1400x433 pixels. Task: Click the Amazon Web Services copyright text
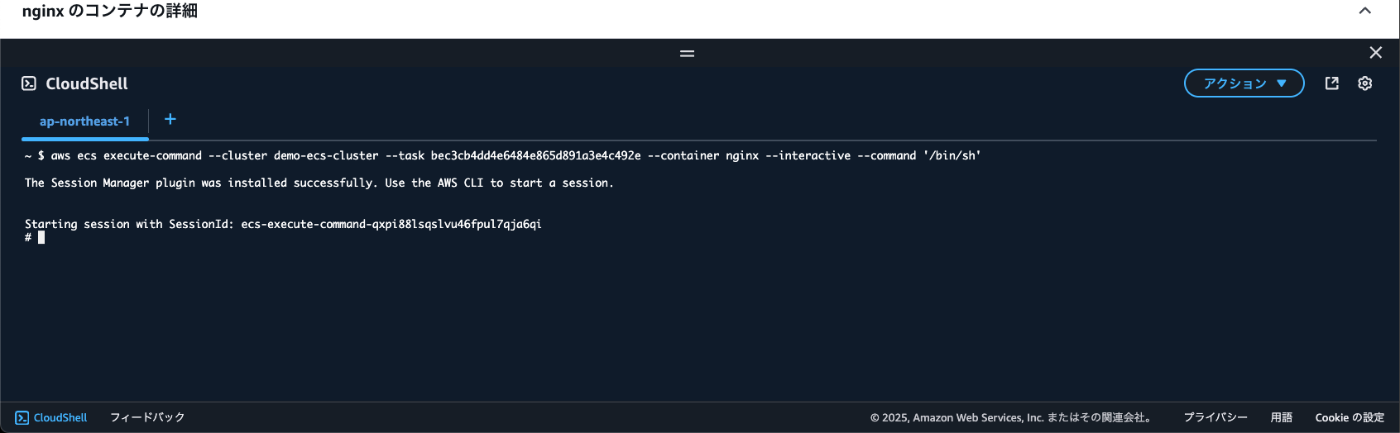point(1012,418)
